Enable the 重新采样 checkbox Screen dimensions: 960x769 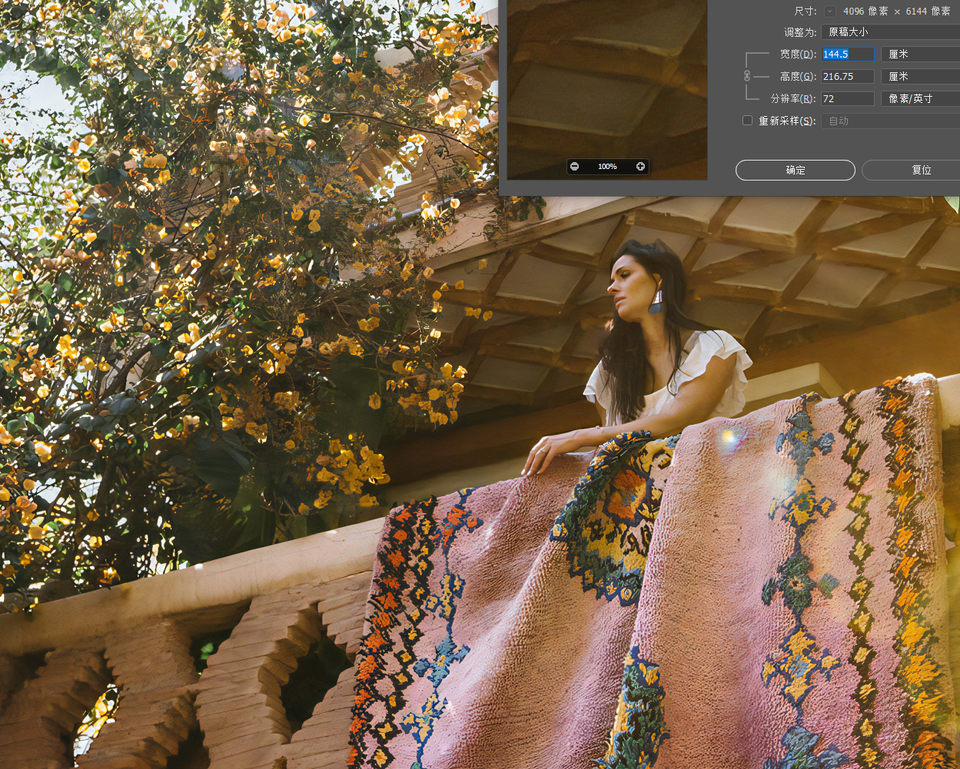coord(747,121)
